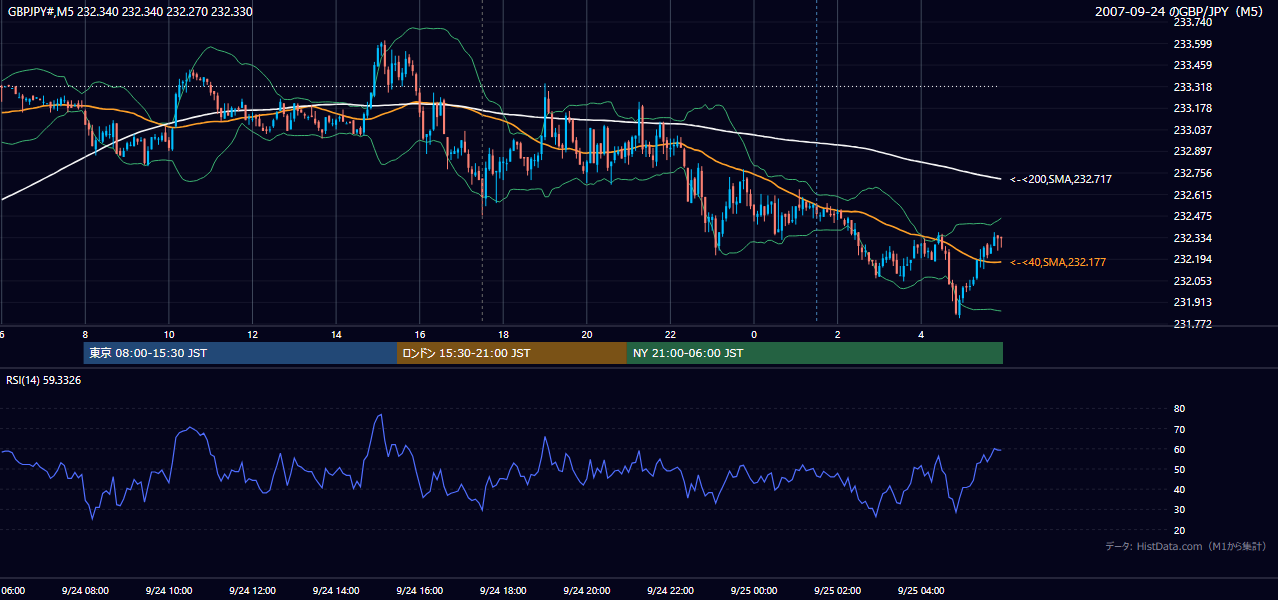Viewport: 1278px width, 600px height.
Task: Click price level 232.475 on the price axis
Action: (1192, 216)
